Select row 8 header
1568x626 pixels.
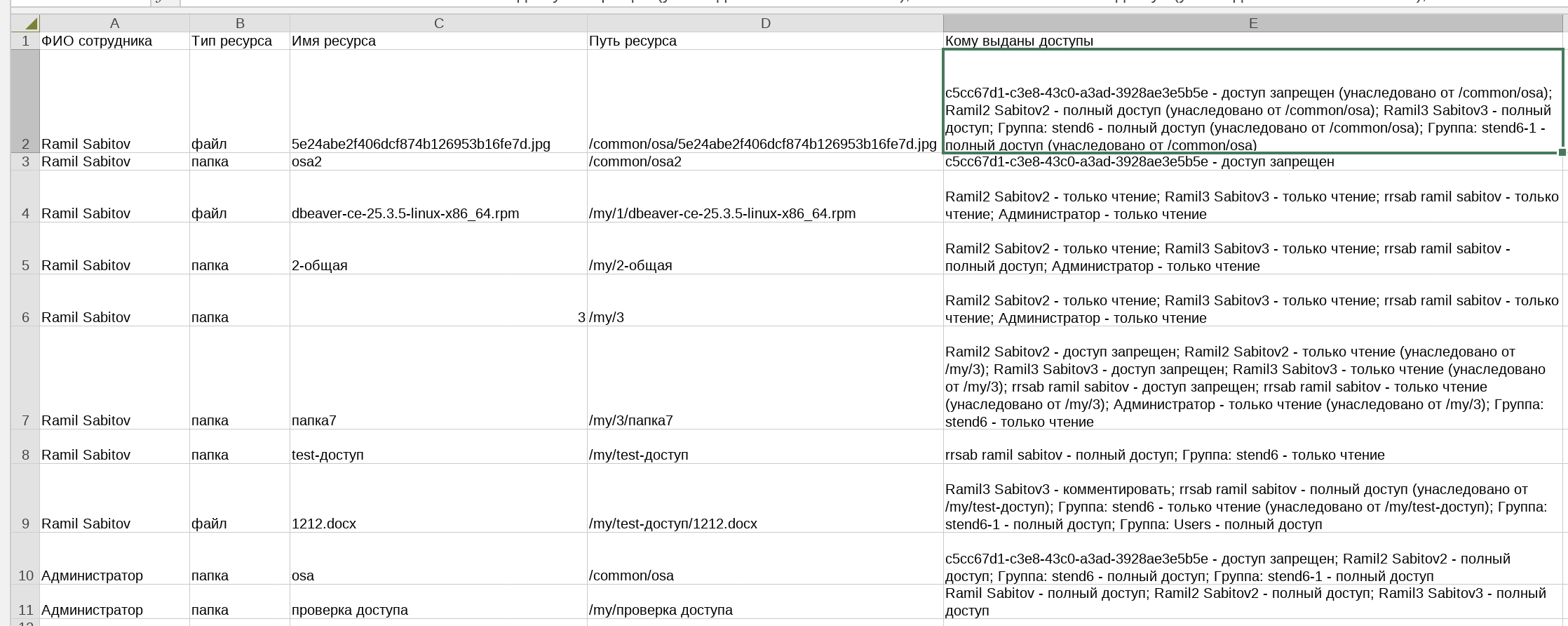25,446
